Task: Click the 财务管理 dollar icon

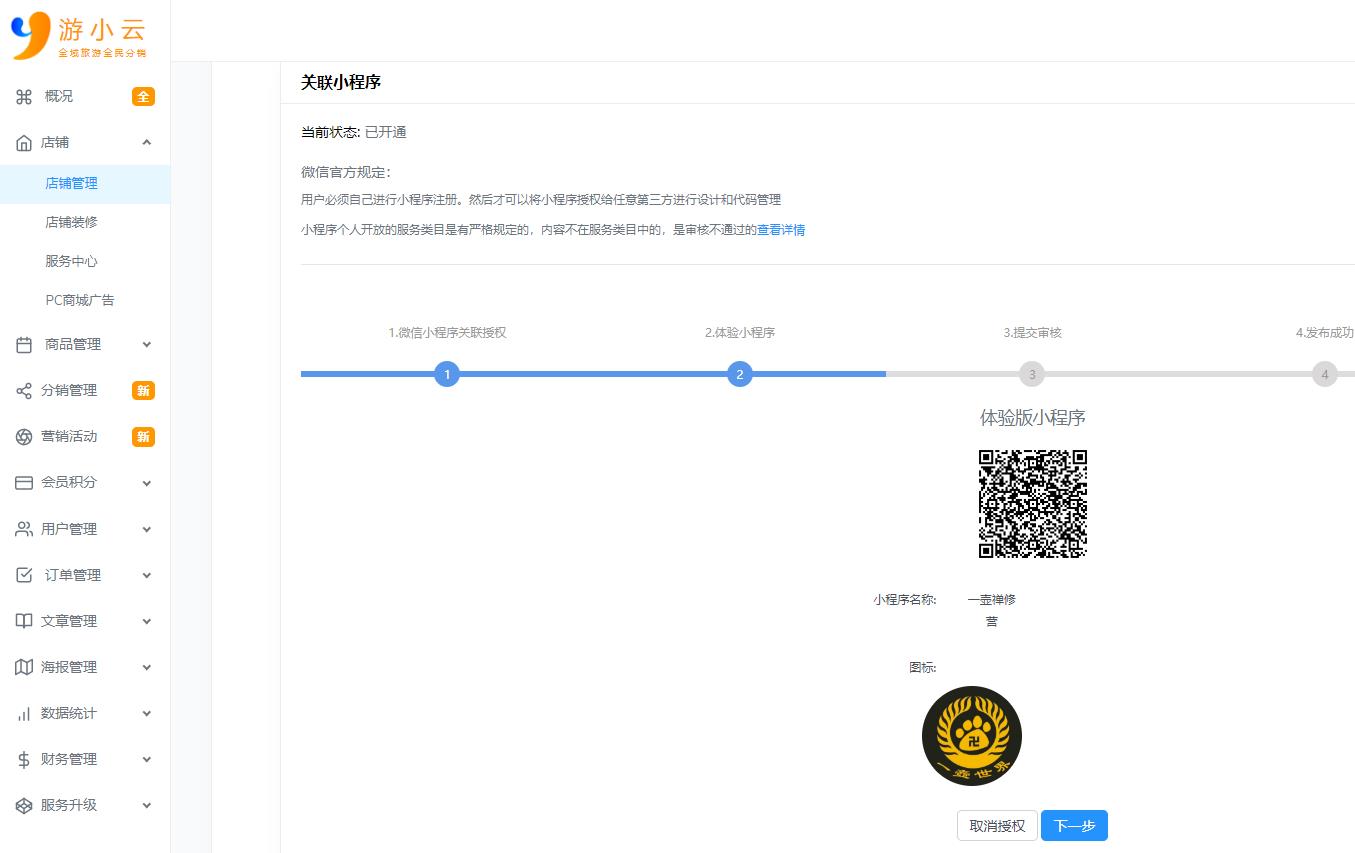Action: (24, 759)
